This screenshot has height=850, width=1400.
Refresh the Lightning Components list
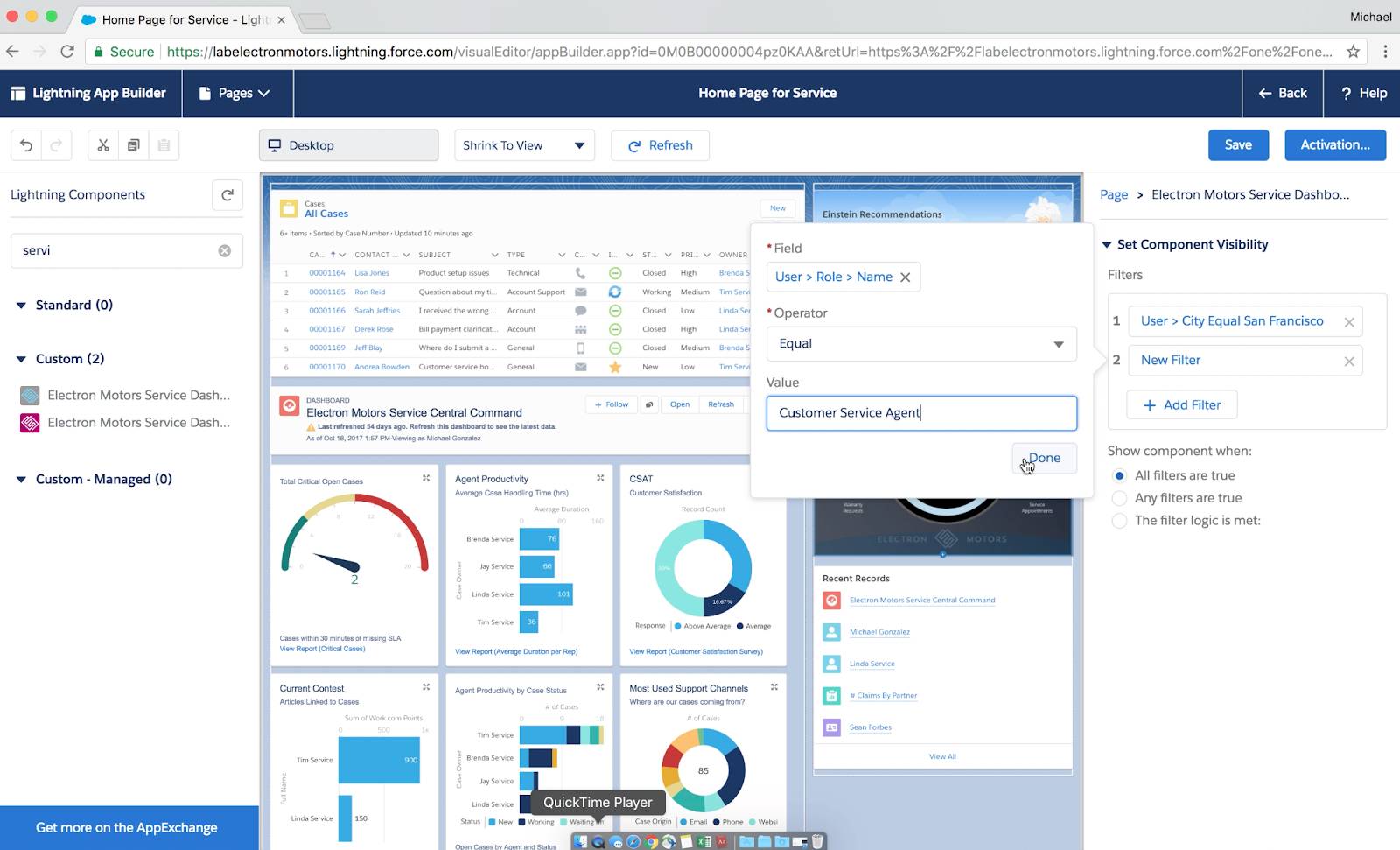(227, 195)
